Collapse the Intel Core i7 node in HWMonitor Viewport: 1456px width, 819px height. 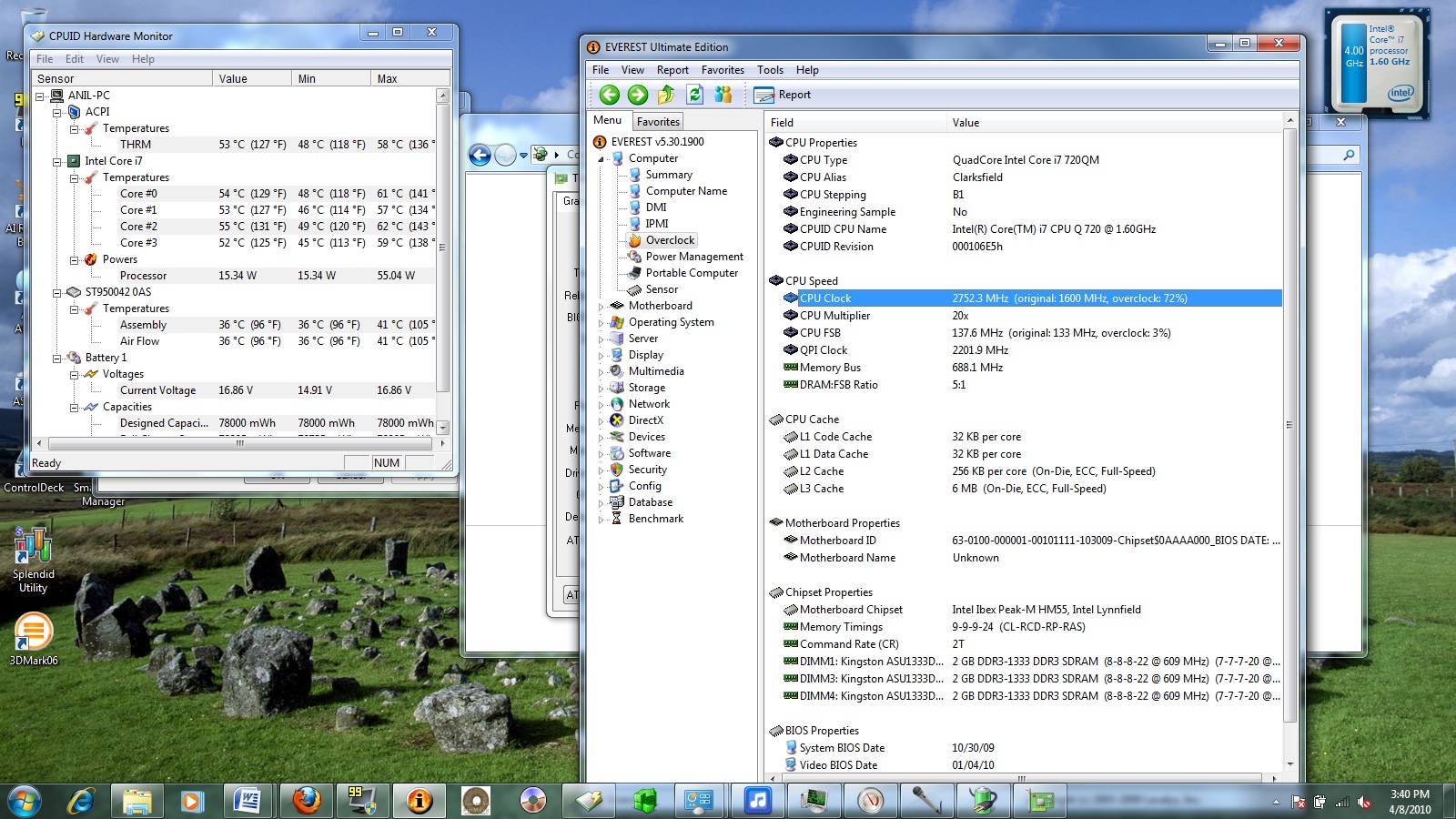click(56, 161)
